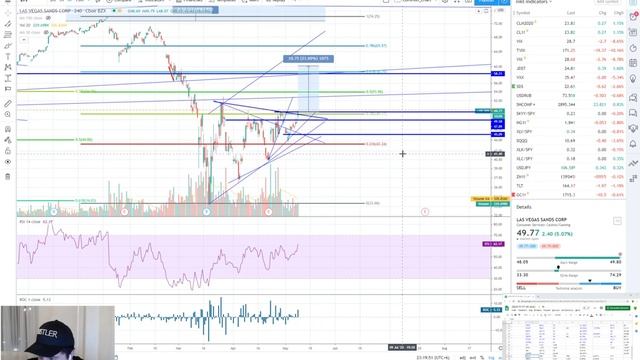Click the green Share button in Google Sheets
This screenshot has width=640, height=360.
click(617, 308)
